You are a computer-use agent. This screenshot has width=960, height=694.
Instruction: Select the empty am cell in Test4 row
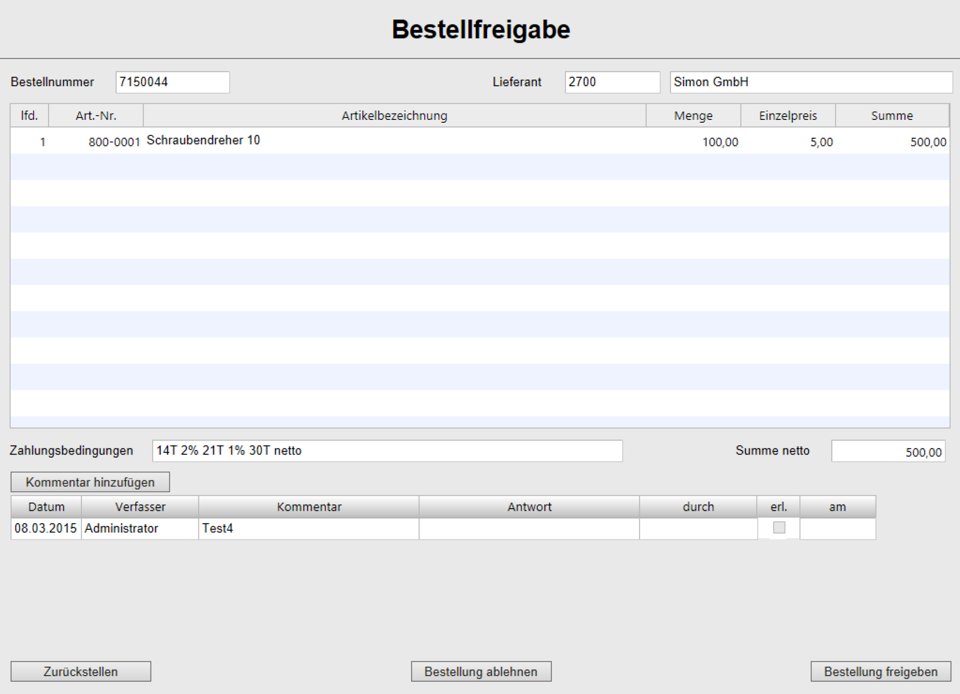pyautogui.click(x=838, y=528)
